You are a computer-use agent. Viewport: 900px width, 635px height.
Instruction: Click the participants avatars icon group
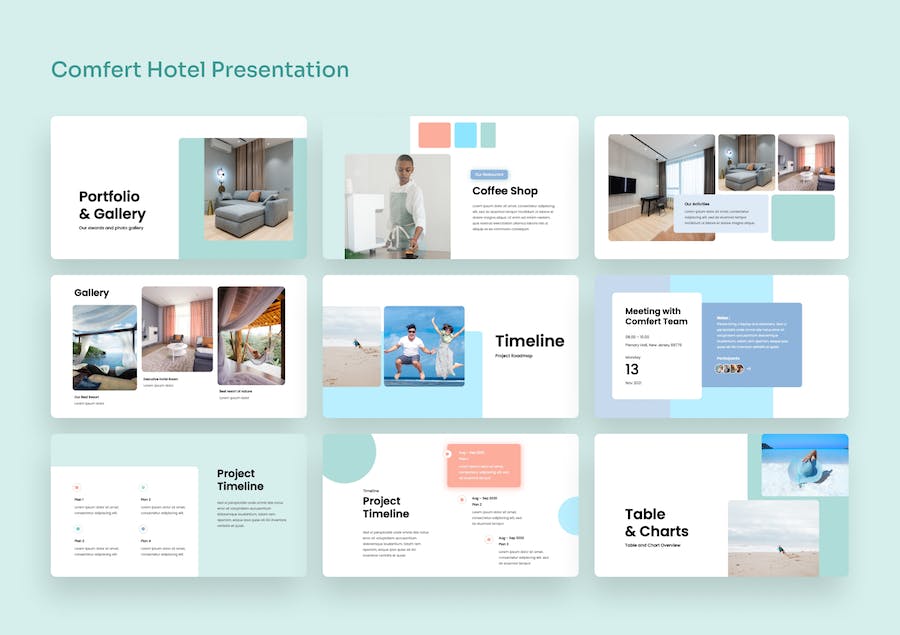pyautogui.click(x=730, y=369)
